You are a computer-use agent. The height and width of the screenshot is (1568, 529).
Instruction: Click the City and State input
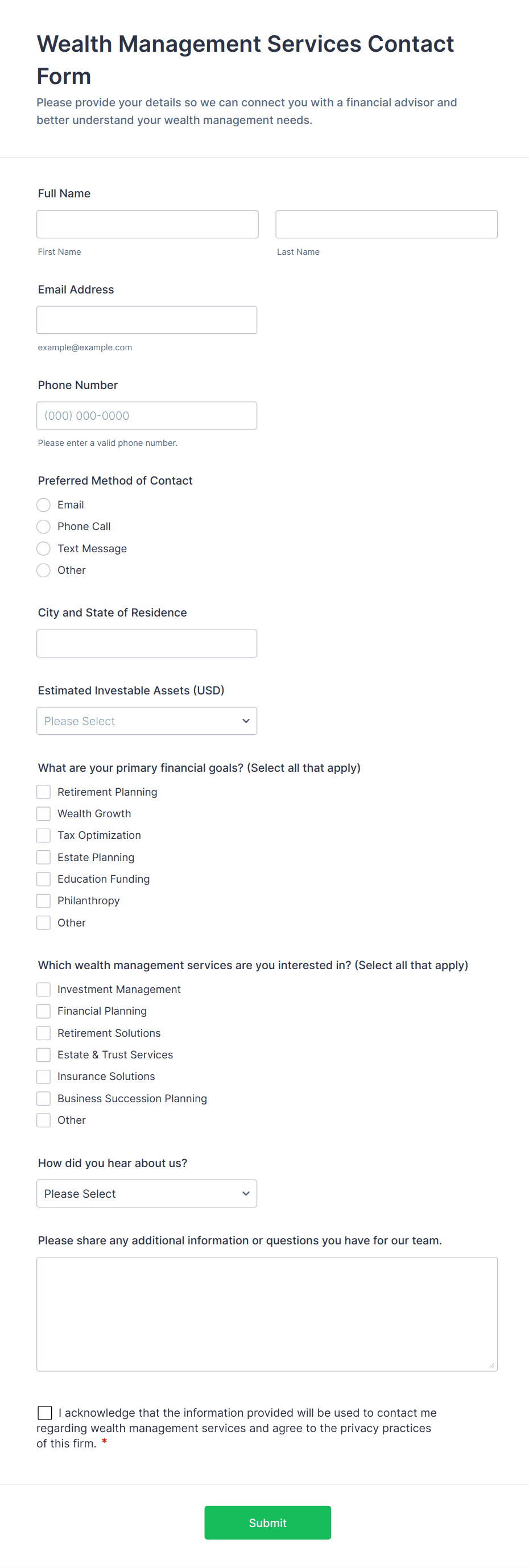click(x=146, y=643)
